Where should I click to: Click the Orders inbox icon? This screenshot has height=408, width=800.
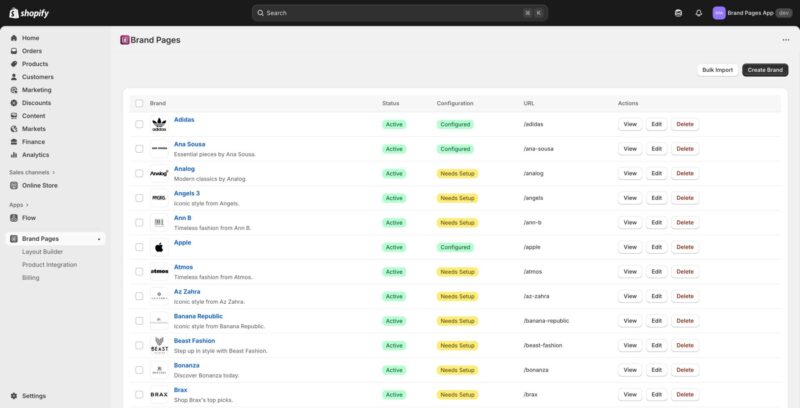[14, 51]
